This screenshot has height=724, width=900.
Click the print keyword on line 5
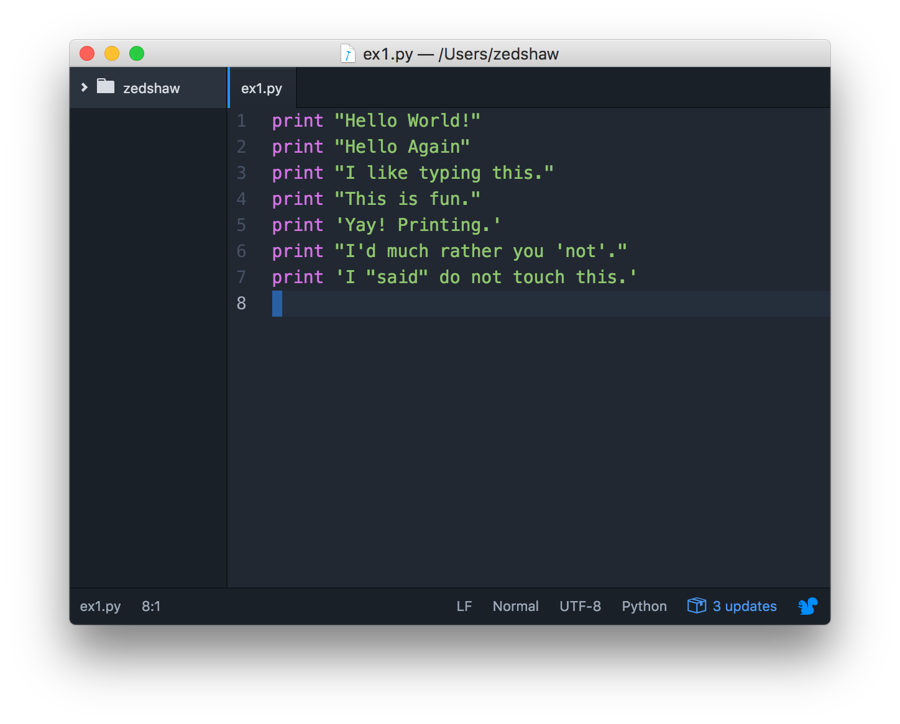pos(297,225)
